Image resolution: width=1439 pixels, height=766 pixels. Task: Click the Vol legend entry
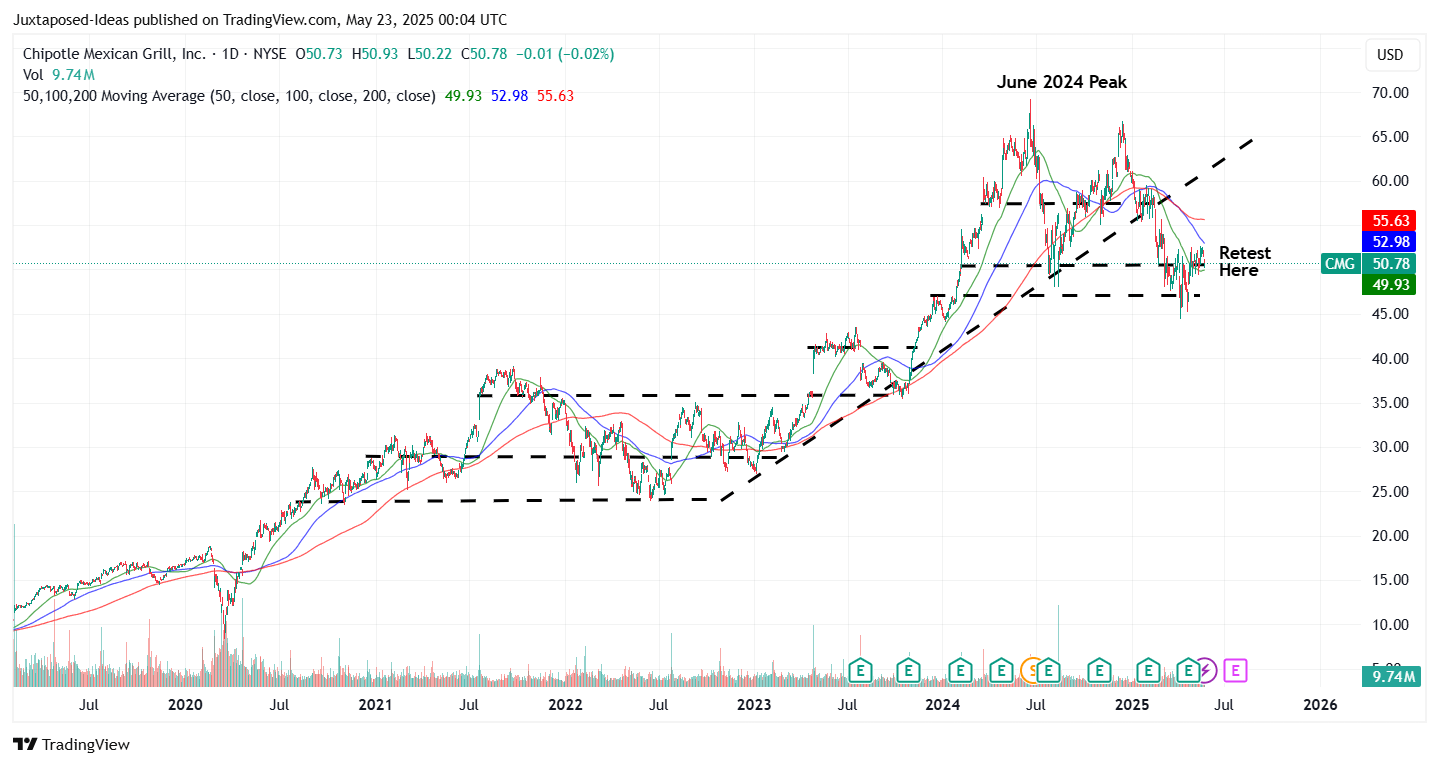(35, 74)
